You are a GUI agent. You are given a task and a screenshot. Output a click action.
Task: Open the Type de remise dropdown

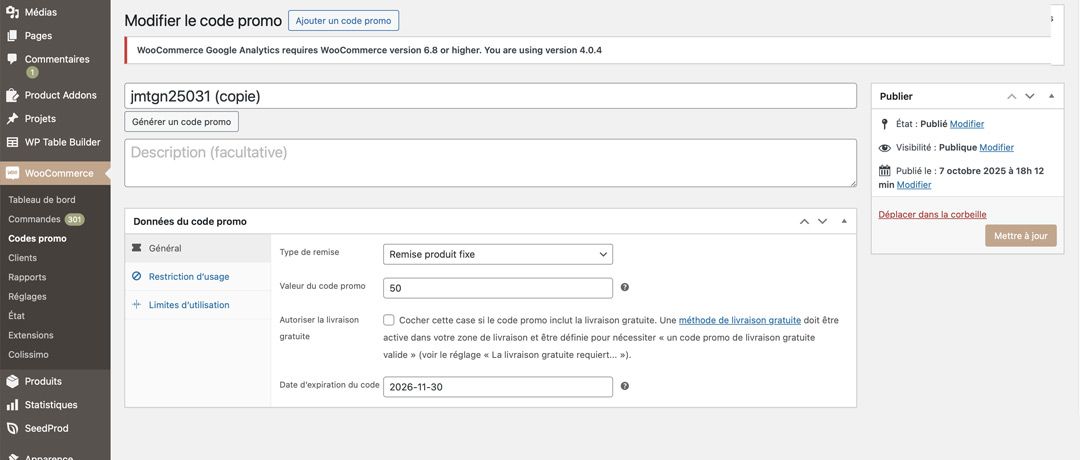[497, 254]
